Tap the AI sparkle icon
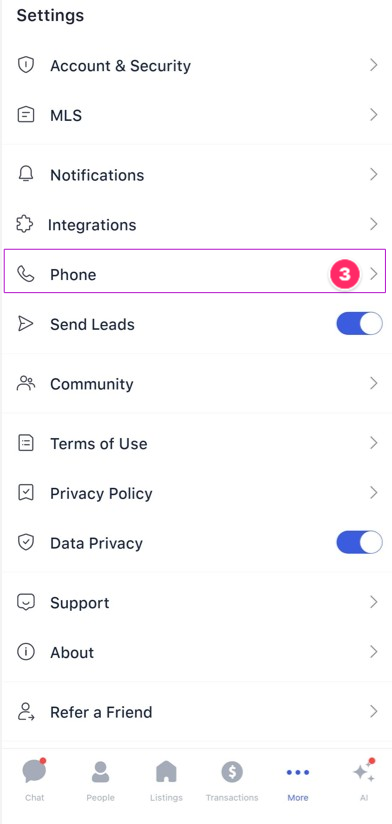The image size is (392, 824). (x=364, y=770)
